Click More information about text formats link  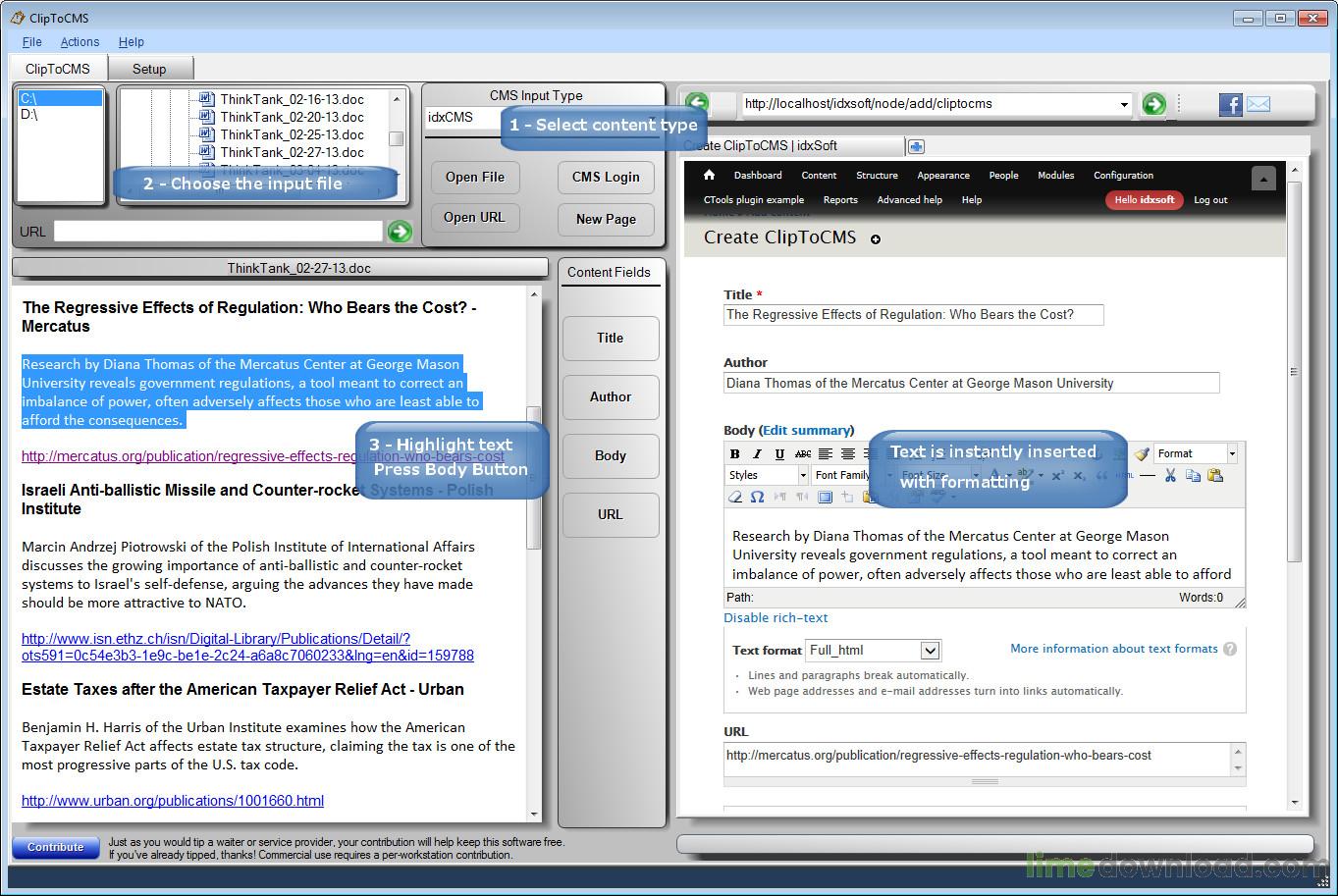(x=1113, y=649)
